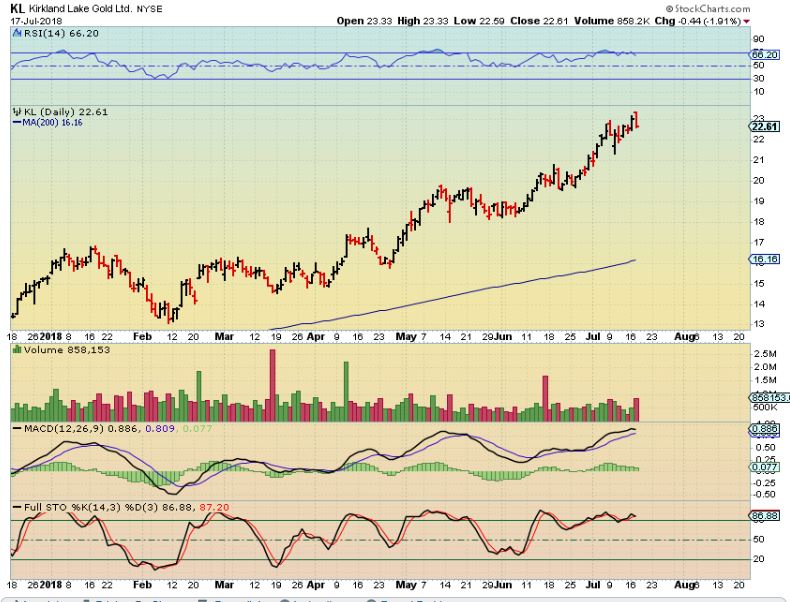
Task: Click the Volume 858,153 panel label
Action: tap(67, 350)
